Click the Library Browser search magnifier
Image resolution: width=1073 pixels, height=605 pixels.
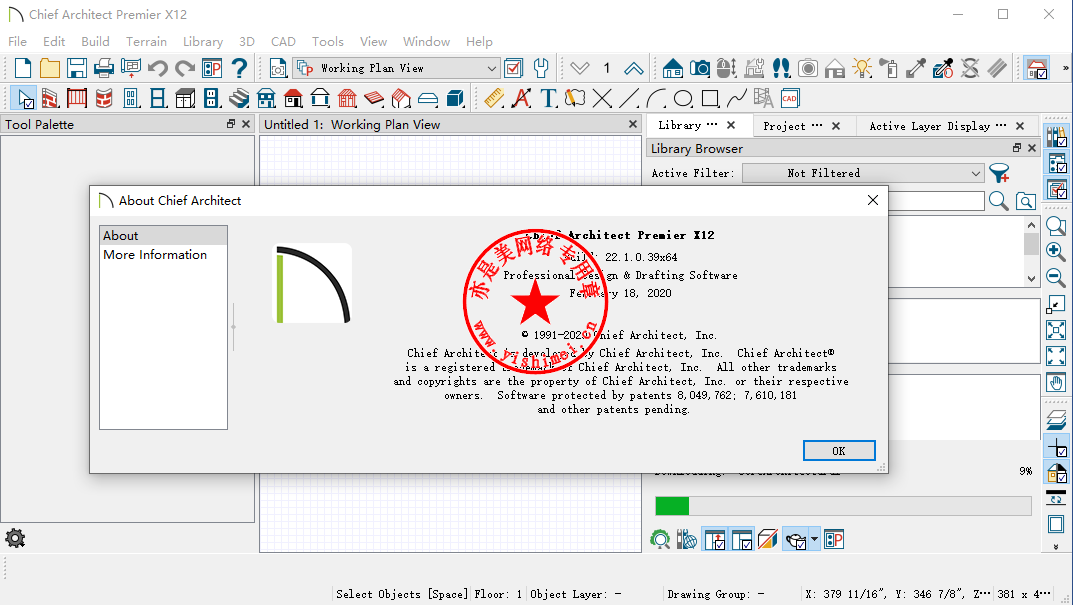(998, 201)
